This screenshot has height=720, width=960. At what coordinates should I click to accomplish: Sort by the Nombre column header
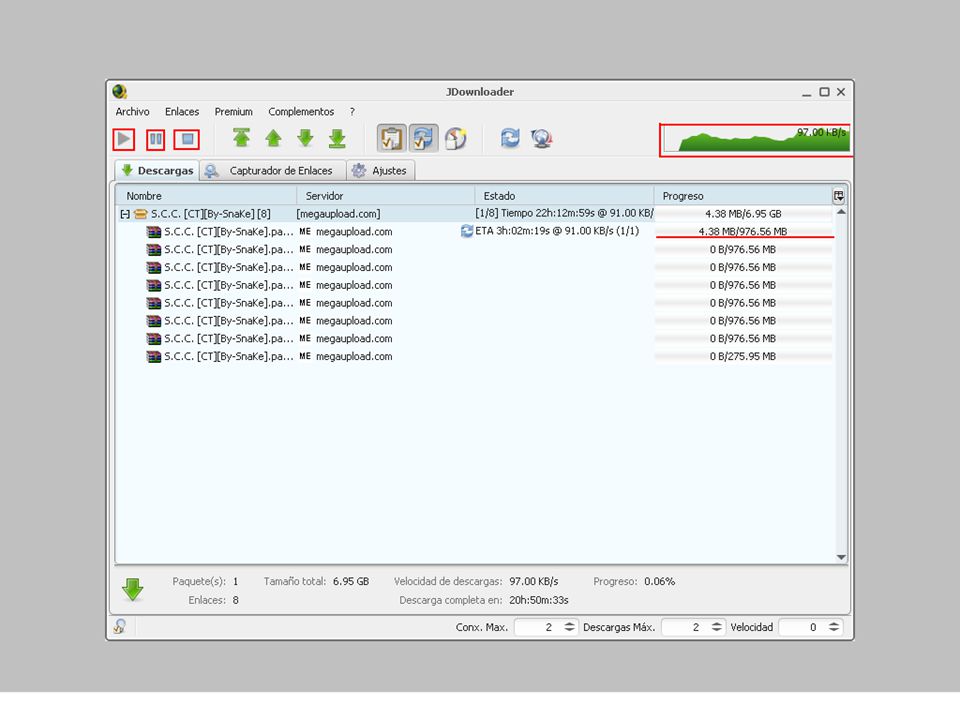coord(206,196)
